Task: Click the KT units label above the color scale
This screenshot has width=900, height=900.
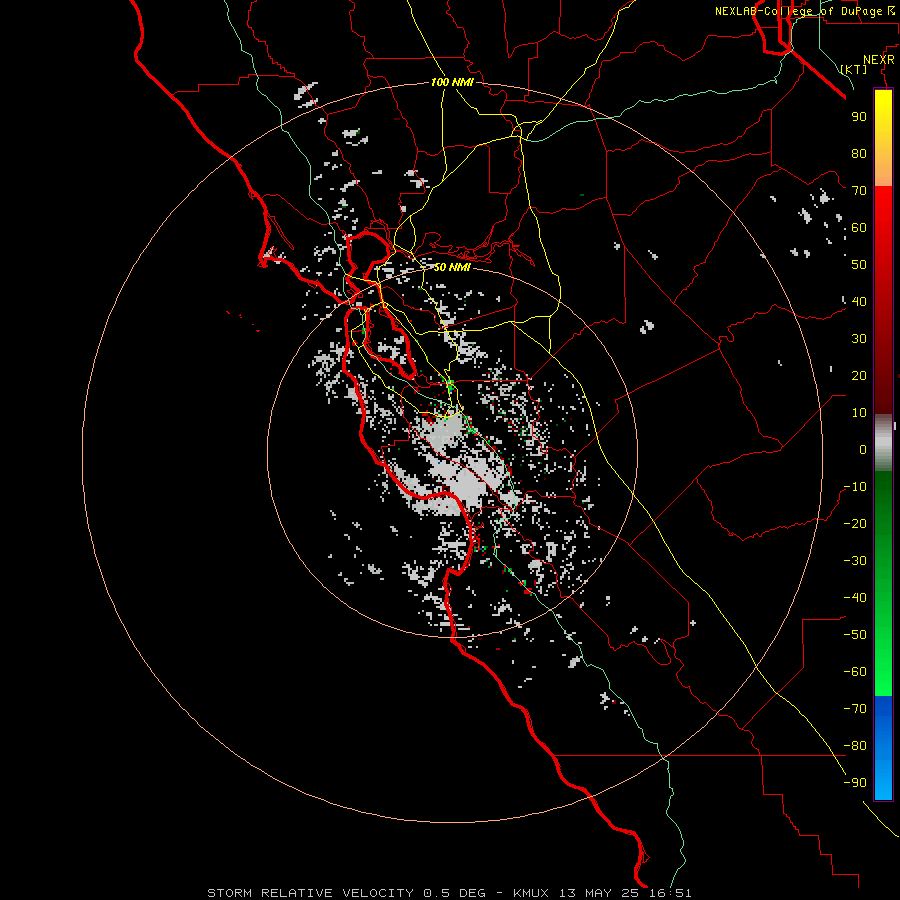Action: pyautogui.click(x=854, y=69)
